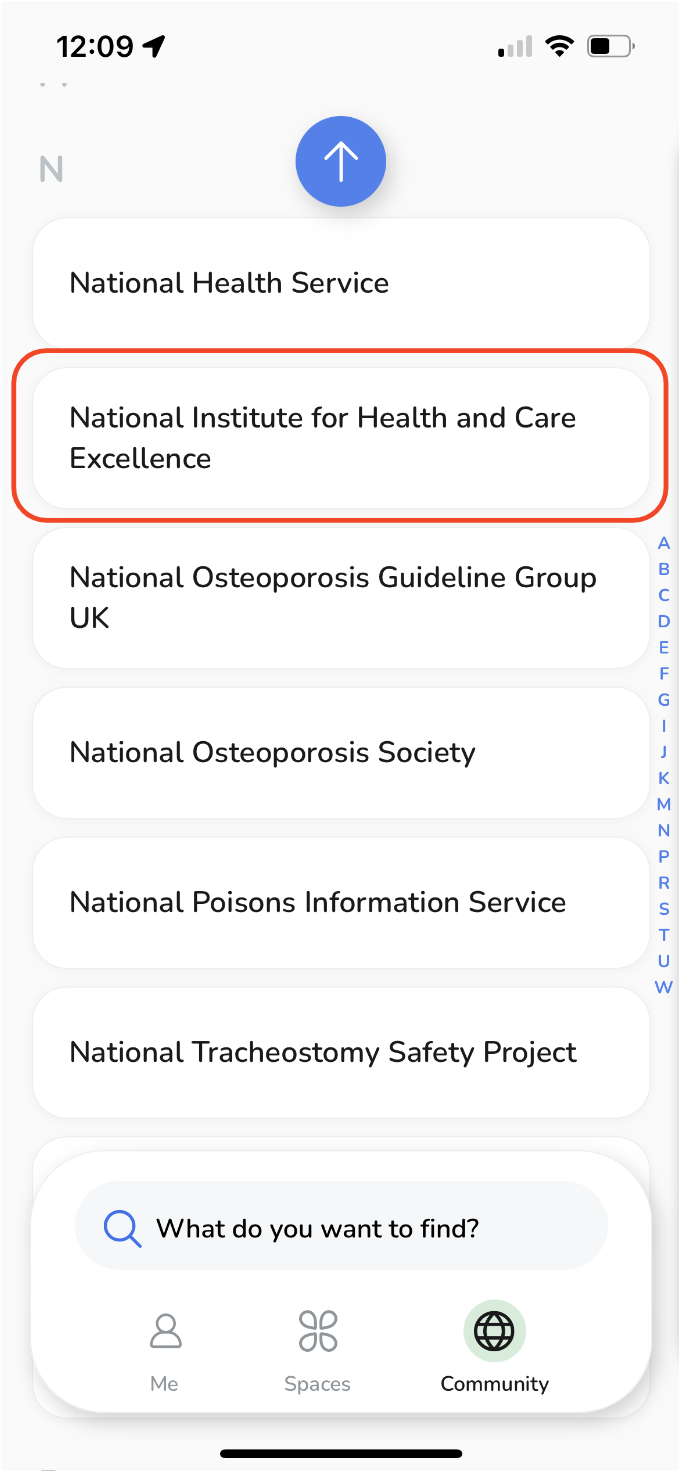Select the Community globe tab
The width and height of the screenshot is (679, 1471).
tap(494, 1332)
